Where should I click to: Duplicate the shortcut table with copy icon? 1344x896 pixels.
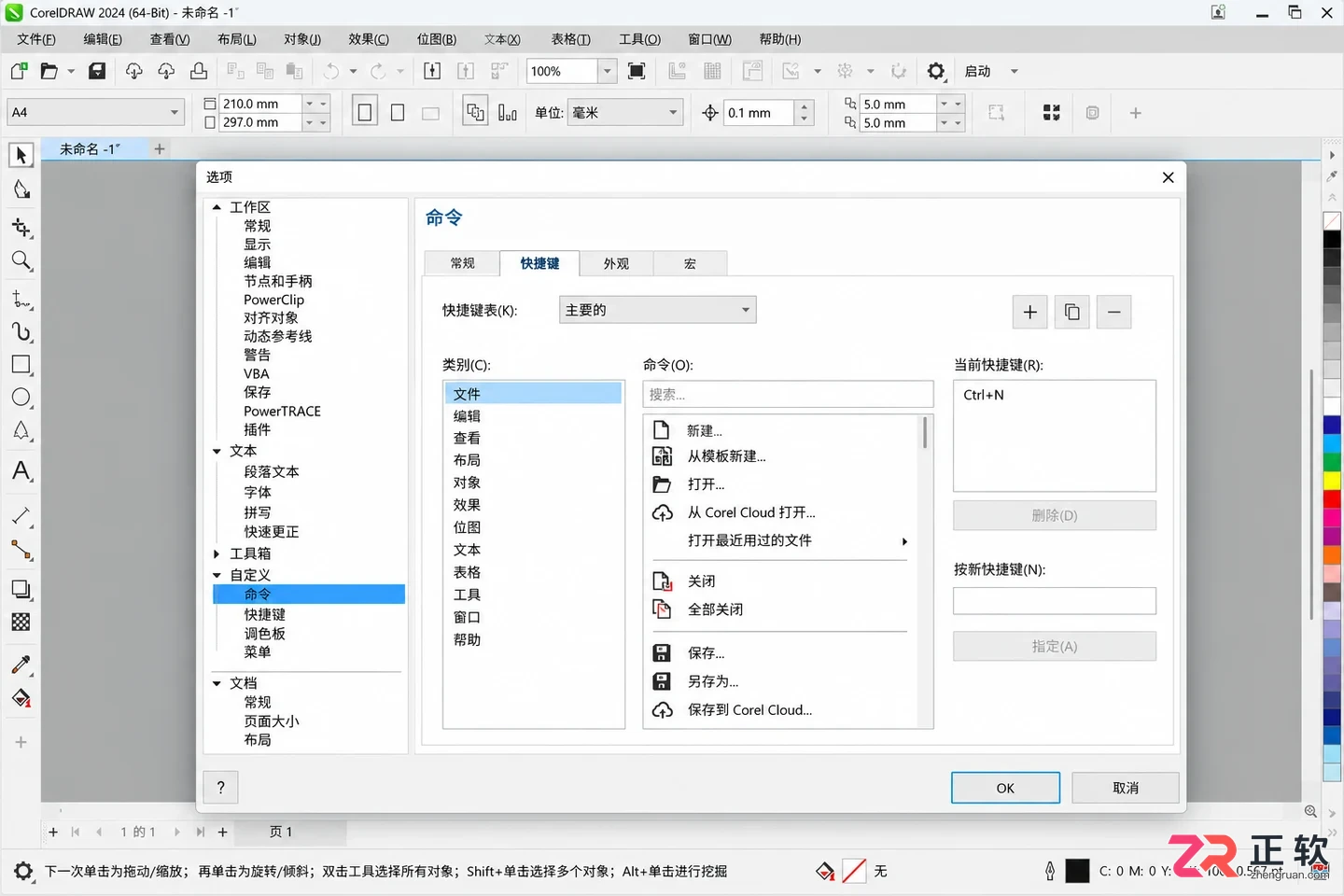[1072, 312]
